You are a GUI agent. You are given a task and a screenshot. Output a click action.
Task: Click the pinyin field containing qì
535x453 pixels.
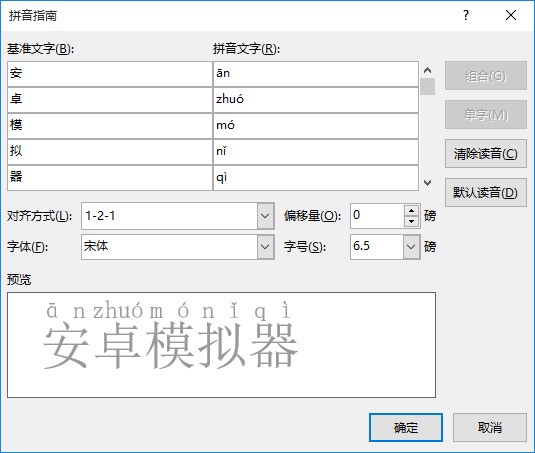(x=316, y=178)
